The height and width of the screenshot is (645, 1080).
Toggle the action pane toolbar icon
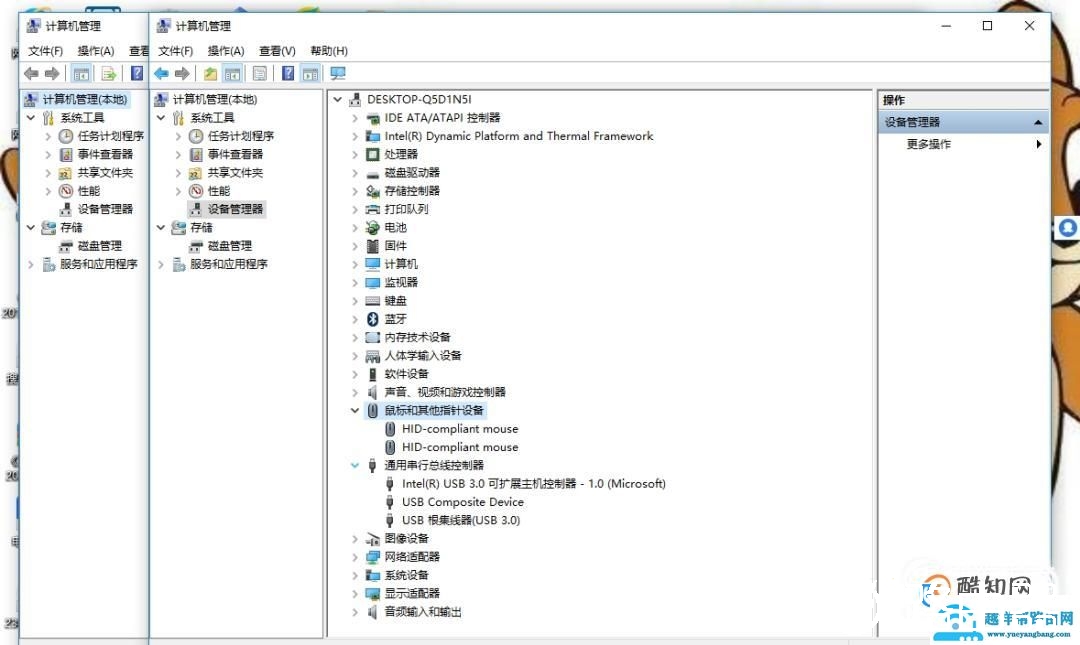tap(308, 72)
